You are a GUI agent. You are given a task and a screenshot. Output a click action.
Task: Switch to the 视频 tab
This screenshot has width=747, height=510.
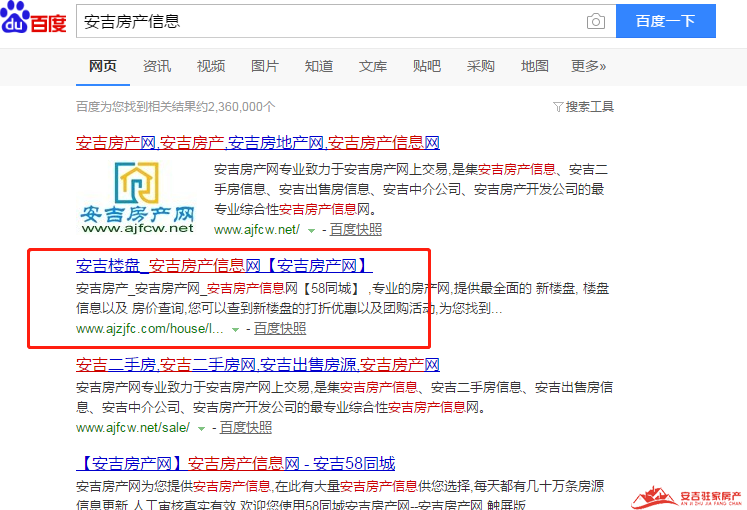point(211,66)
